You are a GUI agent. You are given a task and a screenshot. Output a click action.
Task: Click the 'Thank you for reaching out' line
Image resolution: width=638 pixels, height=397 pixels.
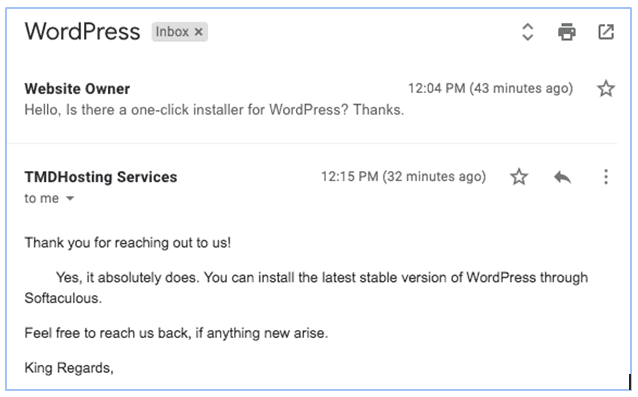click(128, 243)
